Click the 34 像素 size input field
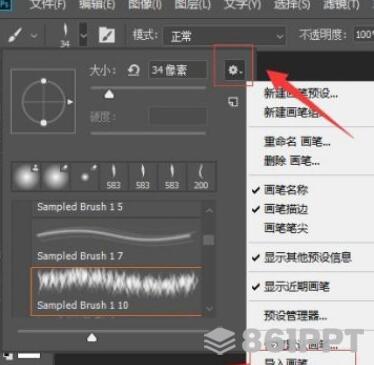This screenshot has height=365, width=374. 178,70
